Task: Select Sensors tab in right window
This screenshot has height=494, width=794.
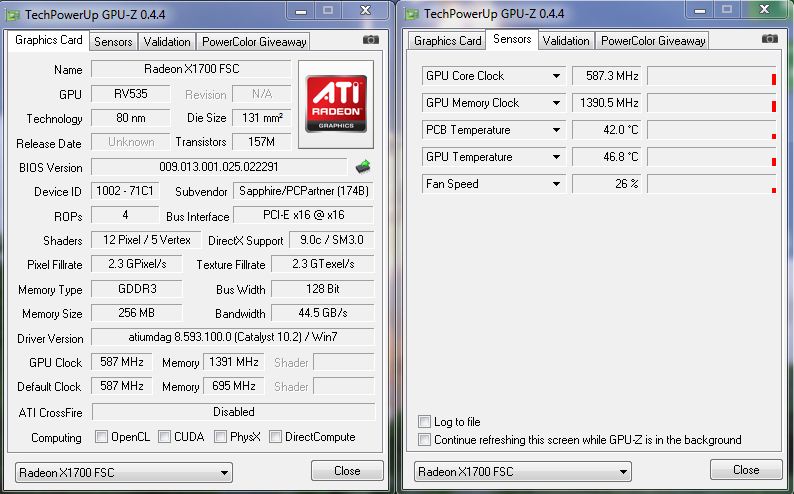Action: [512, 39]
